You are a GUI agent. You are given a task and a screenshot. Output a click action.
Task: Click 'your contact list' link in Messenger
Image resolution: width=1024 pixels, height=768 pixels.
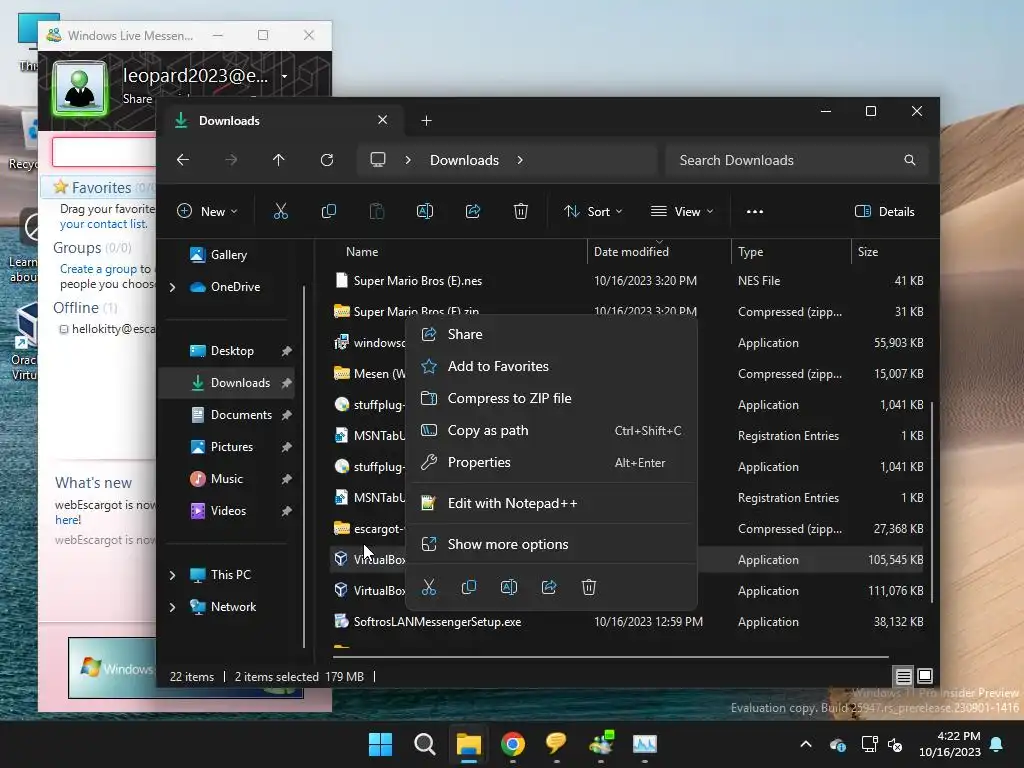[x=103, y=224]
